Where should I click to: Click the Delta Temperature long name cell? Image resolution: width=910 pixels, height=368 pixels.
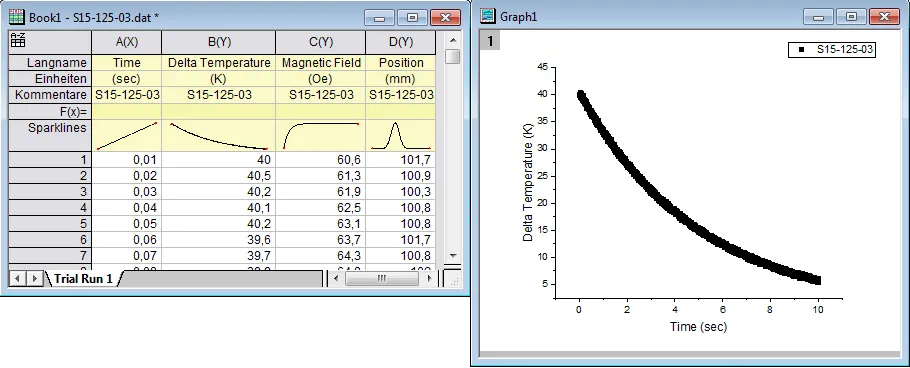(219, 63)
